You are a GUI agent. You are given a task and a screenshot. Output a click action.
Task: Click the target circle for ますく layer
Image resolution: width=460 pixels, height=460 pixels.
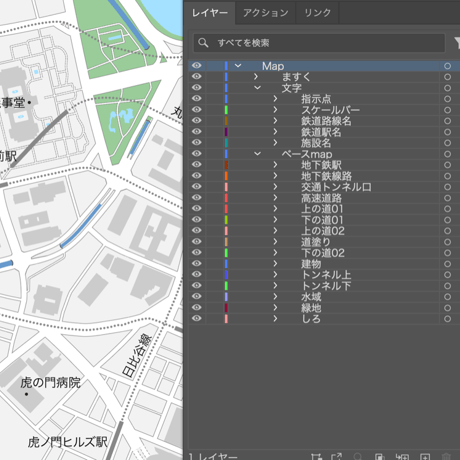point(447,77)
